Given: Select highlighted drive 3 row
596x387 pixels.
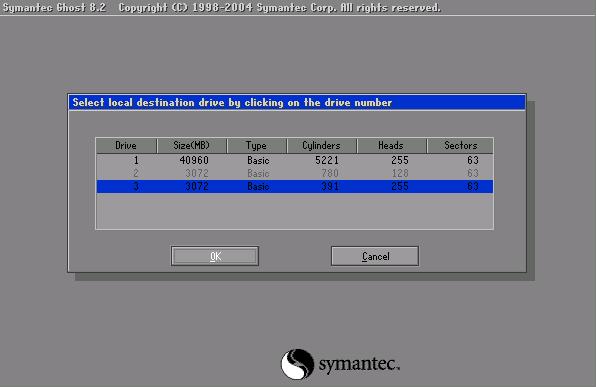Looking at the screenshot, I should pyautogui.click(x=295, y=186).
